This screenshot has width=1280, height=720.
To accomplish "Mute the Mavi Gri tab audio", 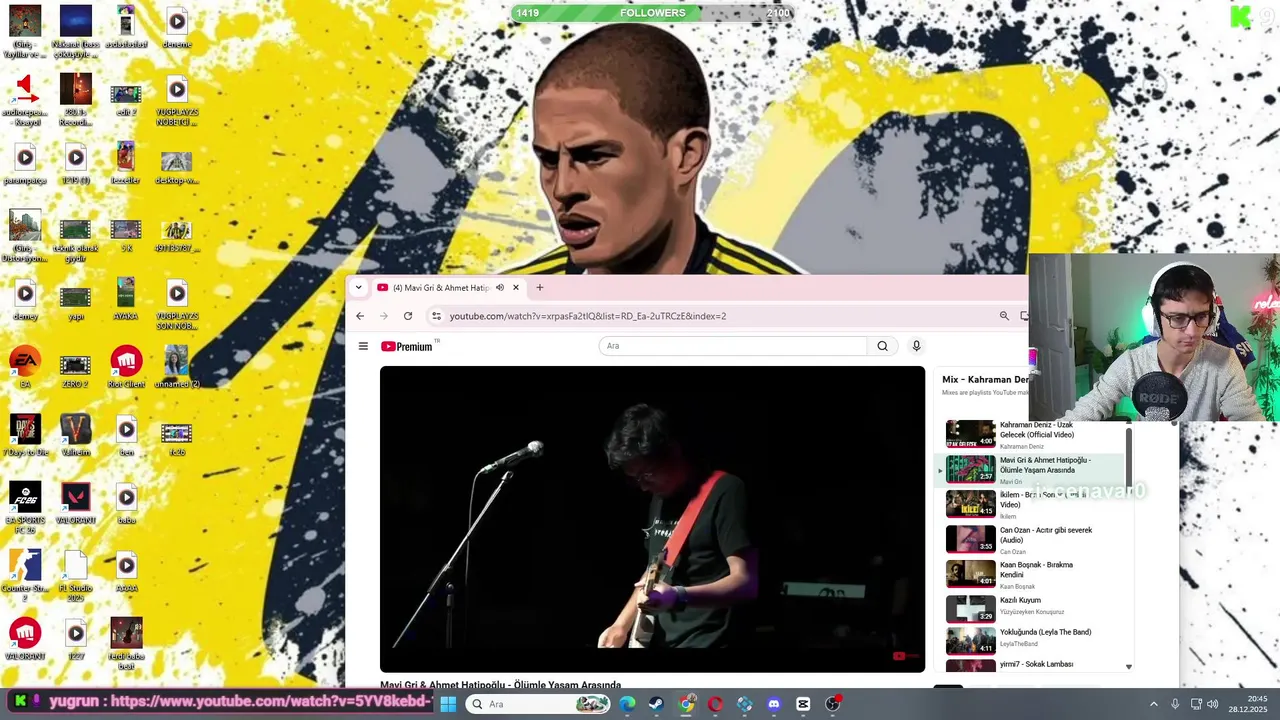I will tap(500, 288).
